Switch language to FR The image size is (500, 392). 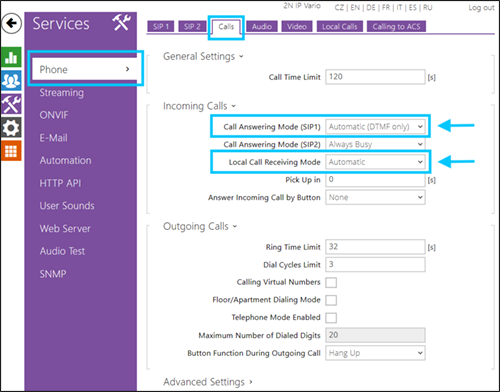click(x=386, y=7)
